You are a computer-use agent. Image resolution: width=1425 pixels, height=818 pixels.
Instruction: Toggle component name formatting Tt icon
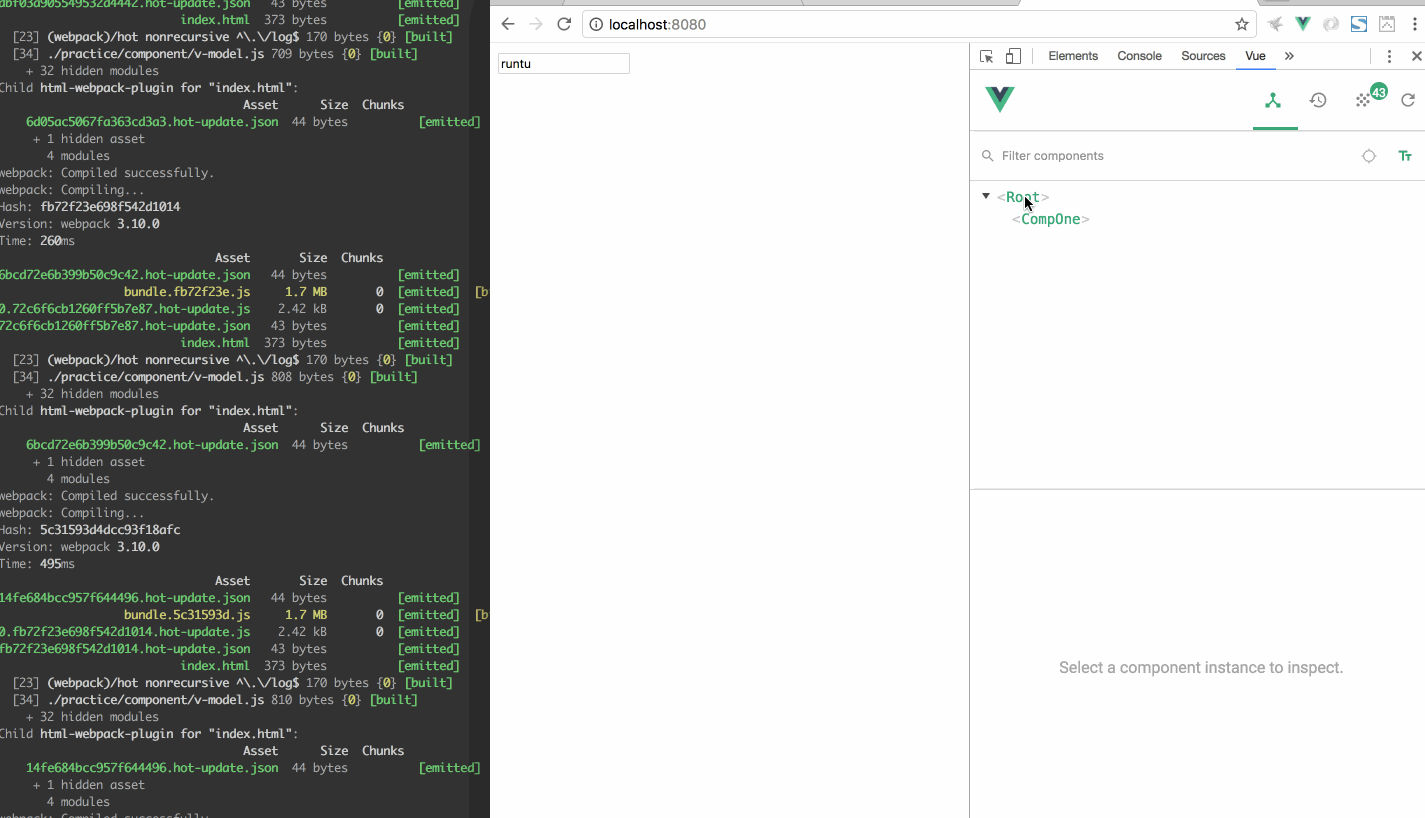point(1405,156)
